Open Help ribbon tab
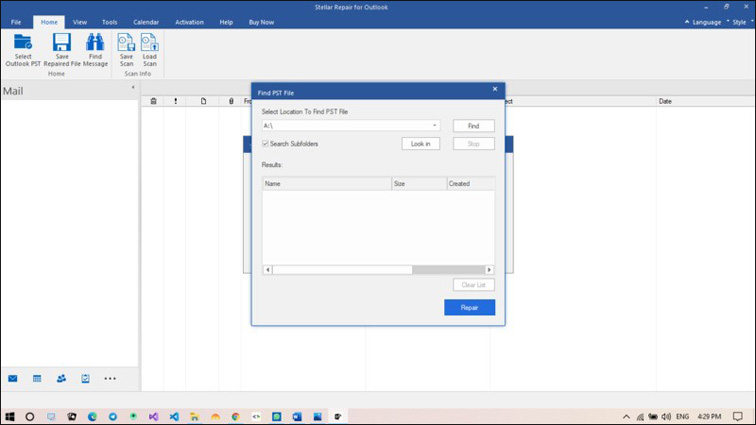Viewport: 756px width, 425px height. coord(226,22)
